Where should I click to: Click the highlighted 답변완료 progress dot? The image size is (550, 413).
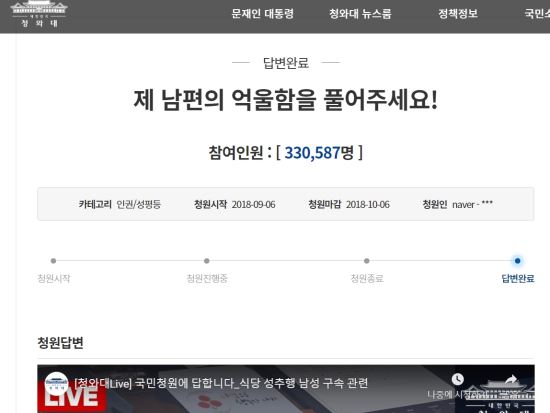[517, 261]
